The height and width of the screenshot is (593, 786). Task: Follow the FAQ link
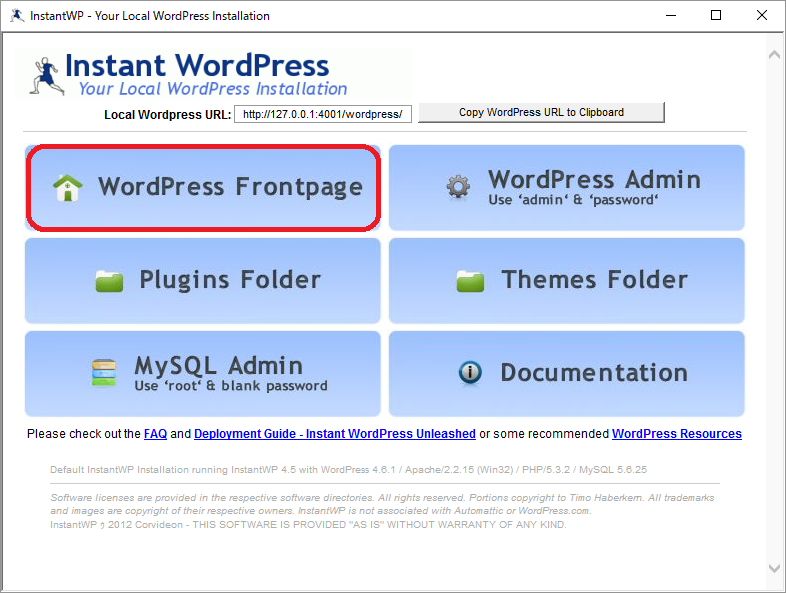tap(155, 434)
